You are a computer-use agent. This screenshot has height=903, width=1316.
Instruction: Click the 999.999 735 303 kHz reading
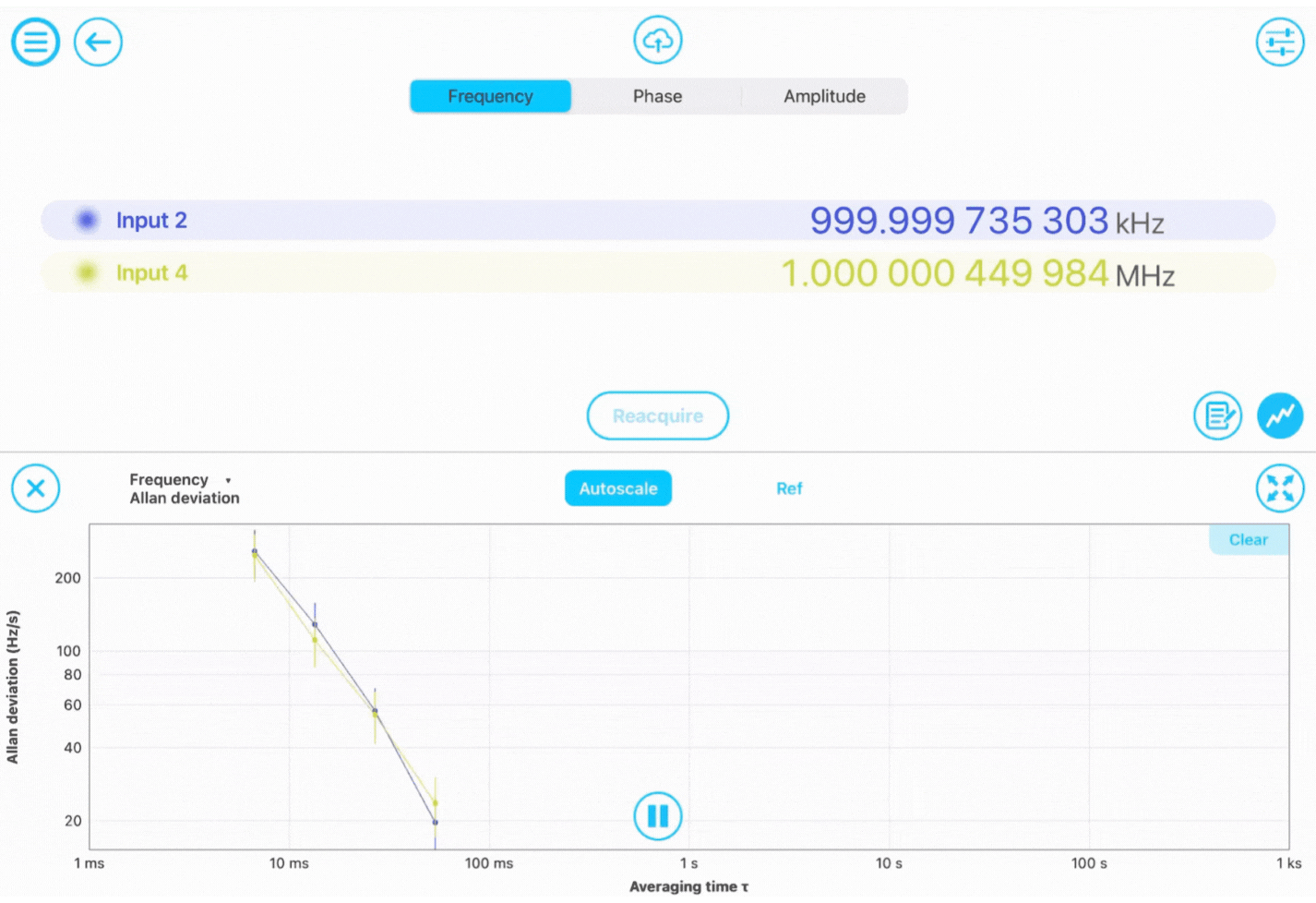(x=987, y=221)
